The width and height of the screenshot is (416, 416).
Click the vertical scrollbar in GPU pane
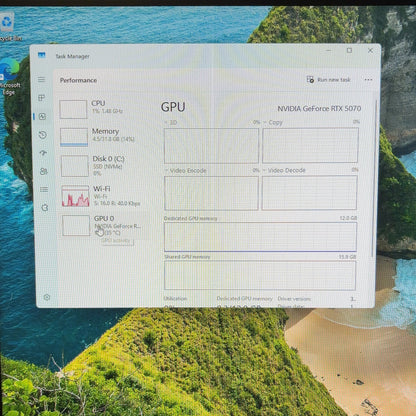point(374,178)
